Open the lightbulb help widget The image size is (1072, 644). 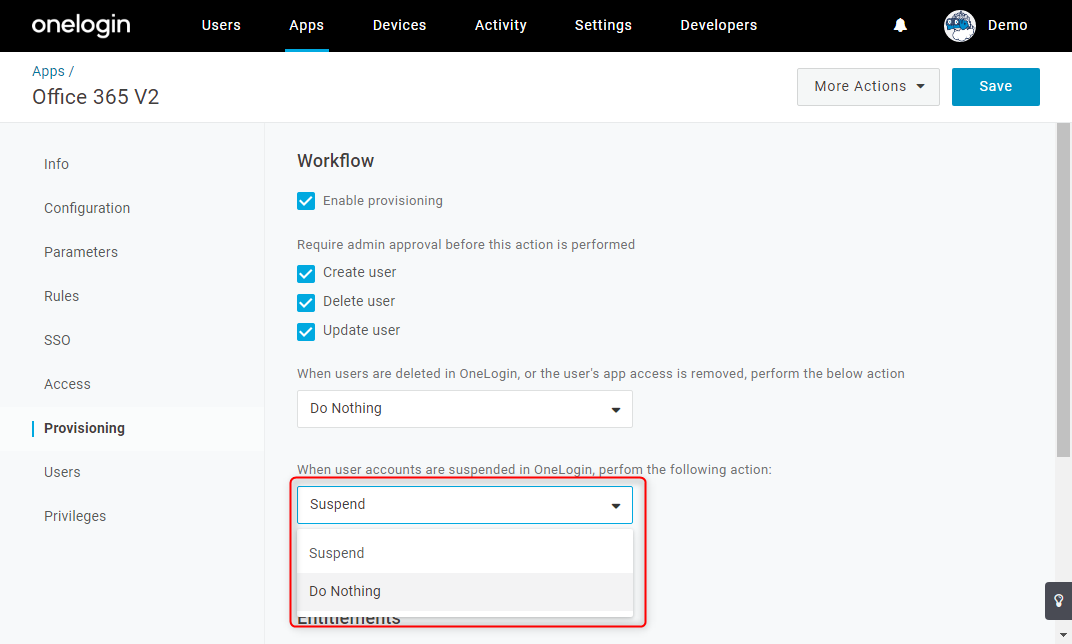(1058, 601)
